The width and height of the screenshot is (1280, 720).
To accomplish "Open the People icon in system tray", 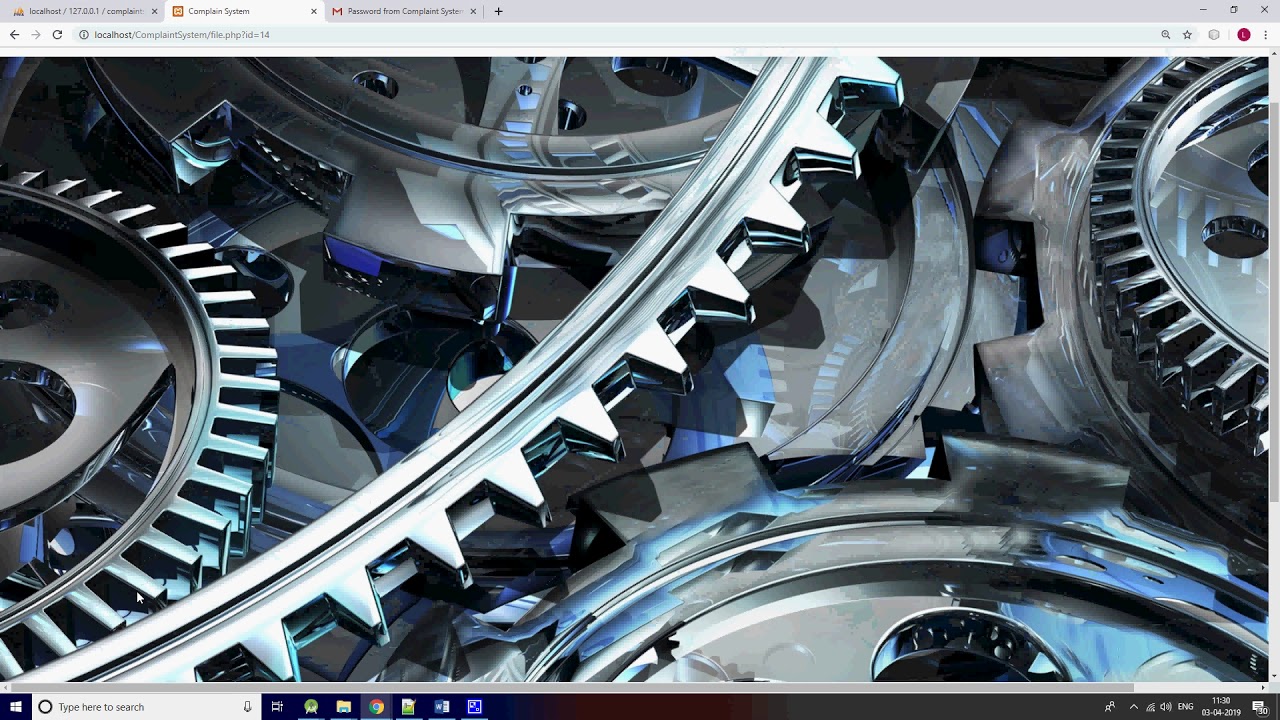I will (1110, 707).
